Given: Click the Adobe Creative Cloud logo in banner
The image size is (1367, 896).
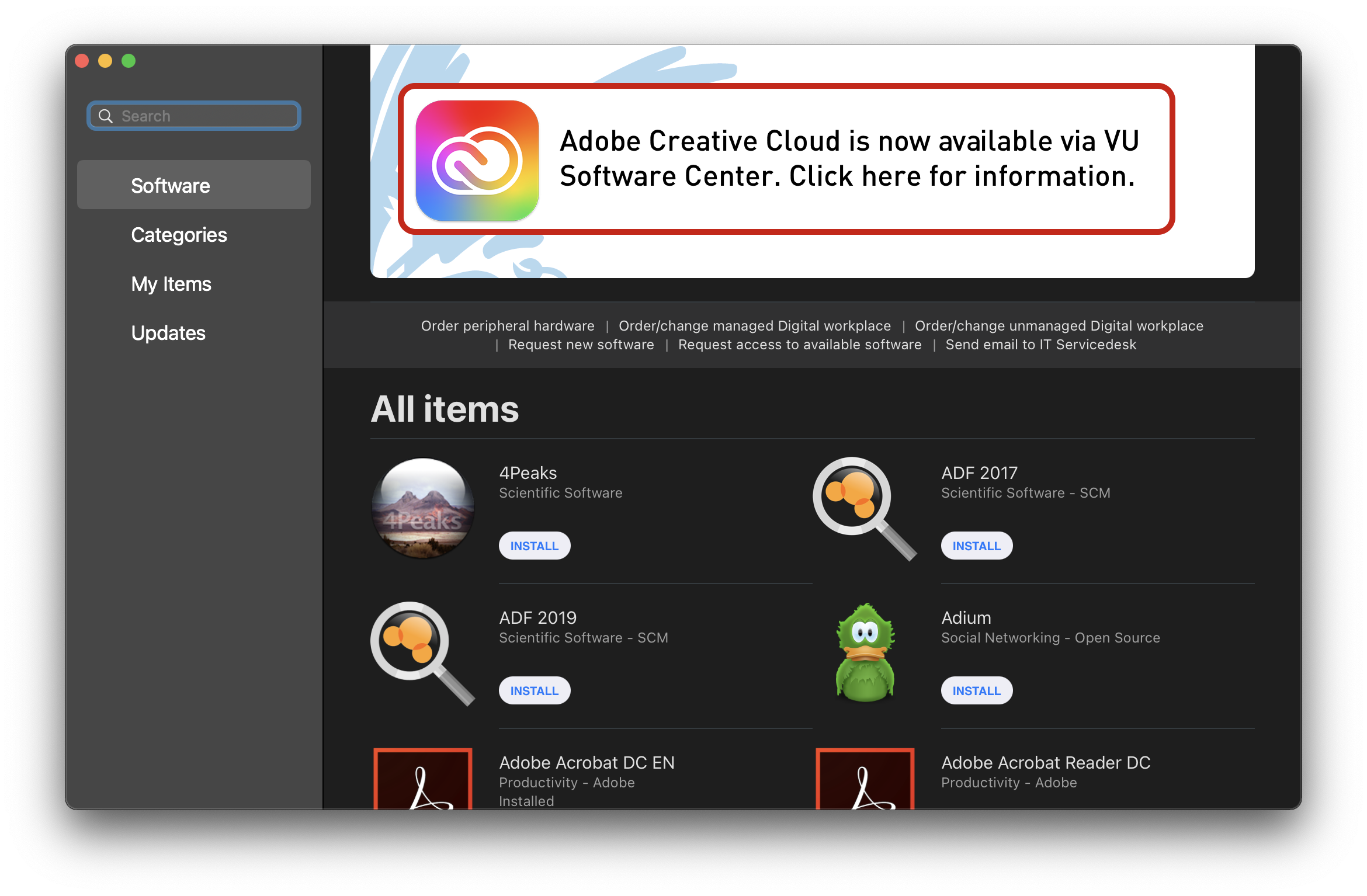Looking at the screenshot, I should pos(477,161).
